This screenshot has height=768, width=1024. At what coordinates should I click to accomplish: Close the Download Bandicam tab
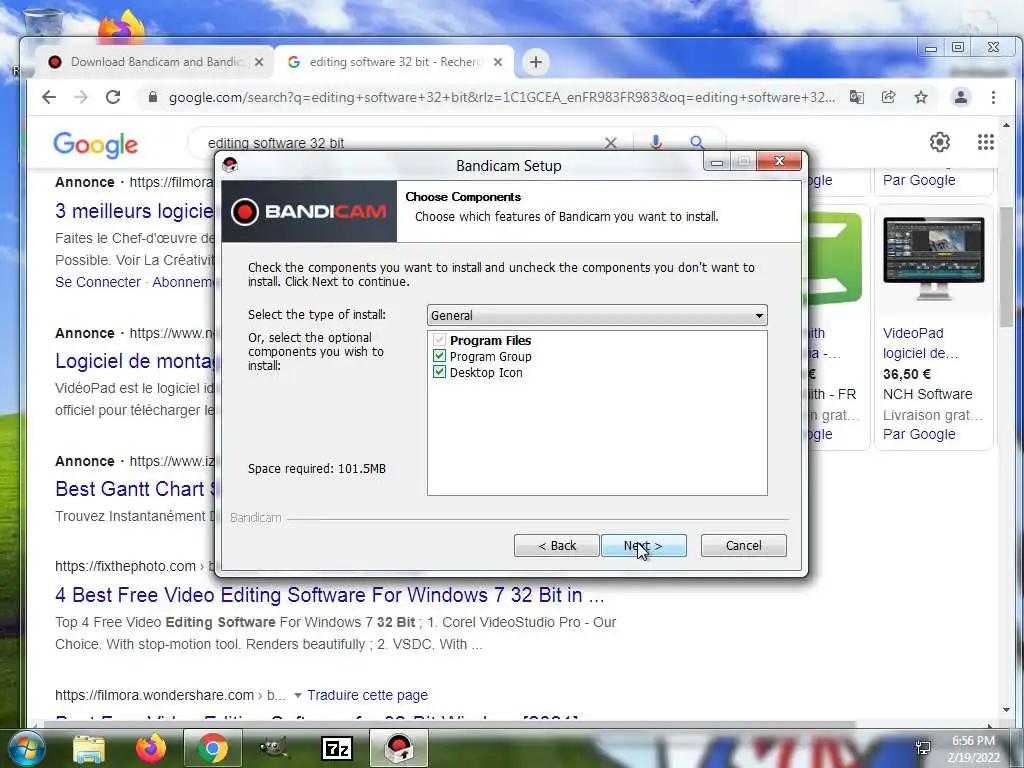(259, 62)
